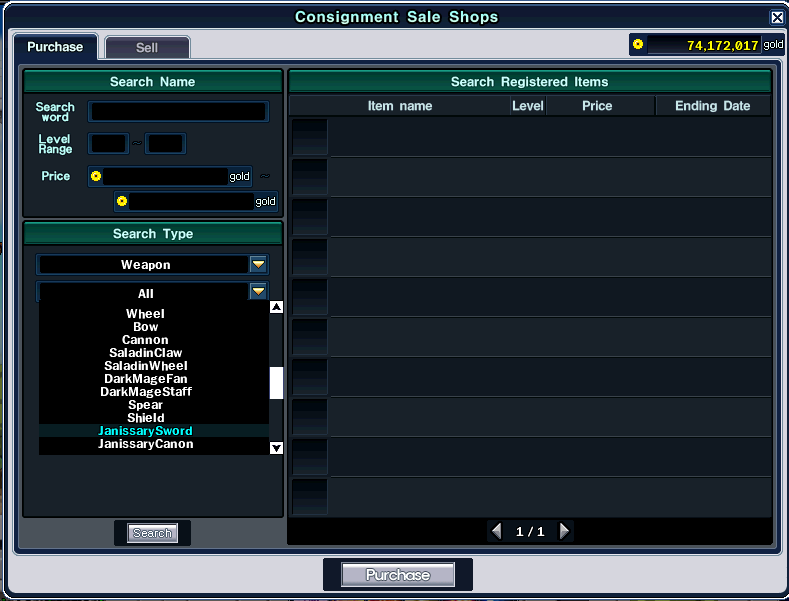Close the Consignment Sale Shops window
The image size is (789, 601).
coord(777,18)
